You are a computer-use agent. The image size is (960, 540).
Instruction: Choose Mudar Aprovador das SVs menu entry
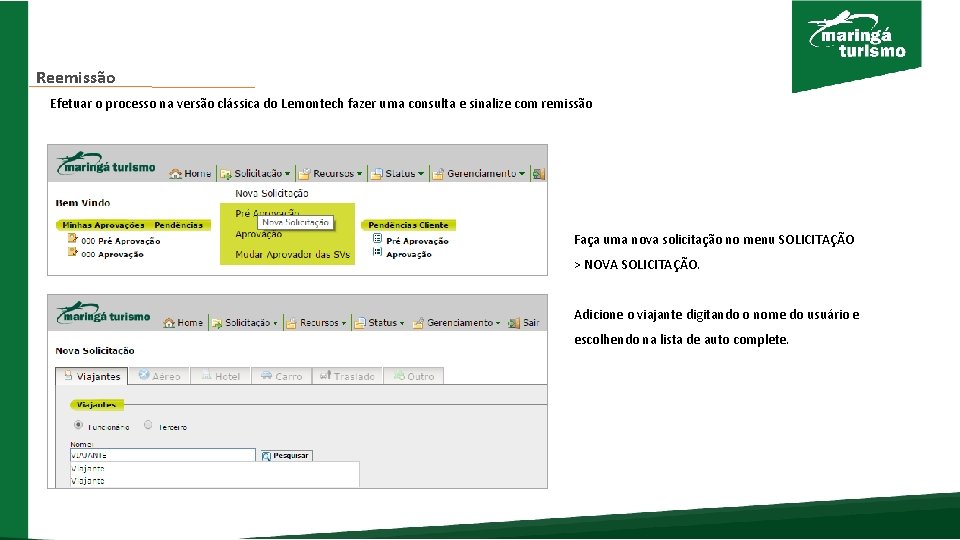pyautogui.click(x=293, y=254)
